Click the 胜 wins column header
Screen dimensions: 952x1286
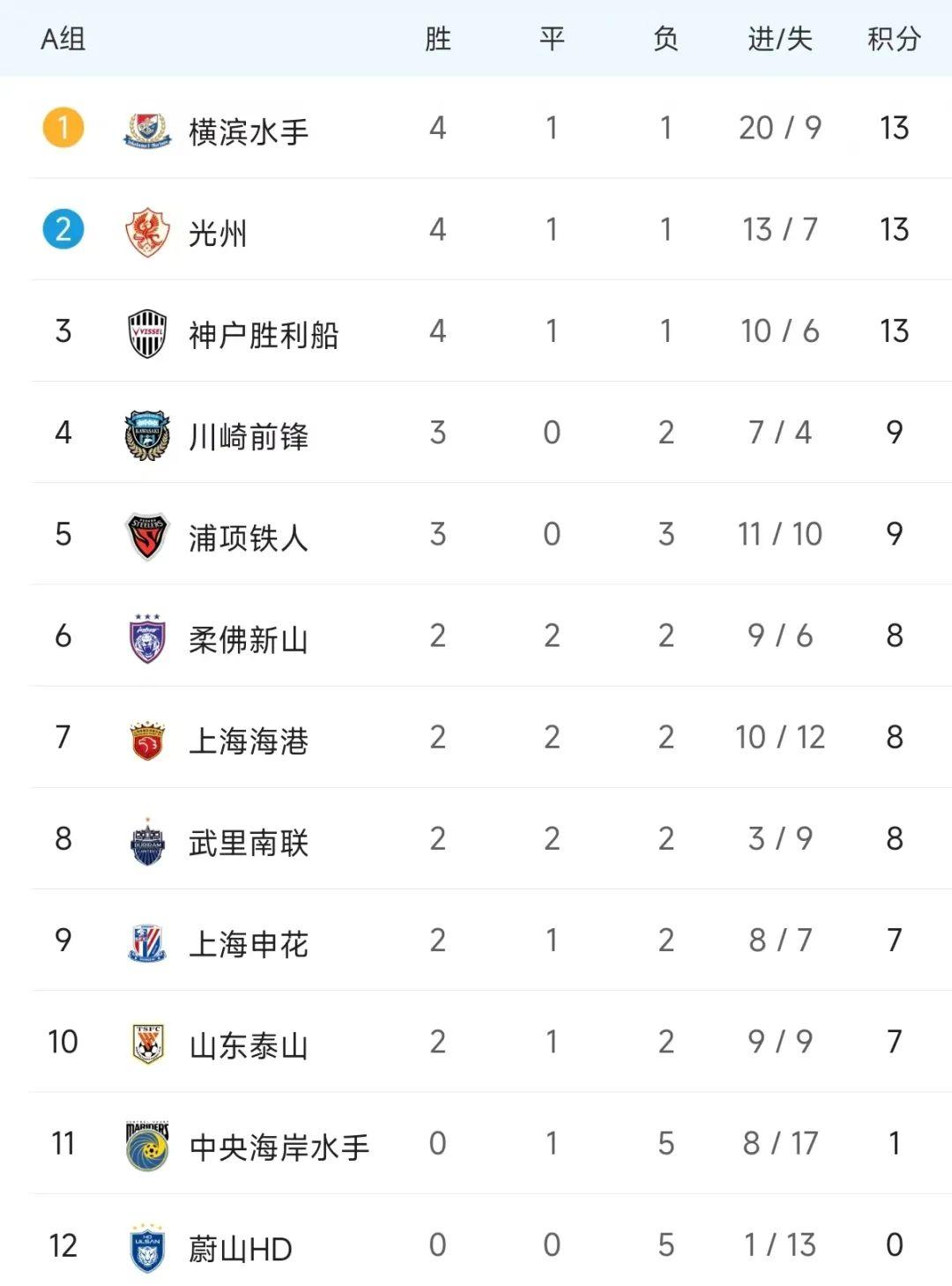[438, 39]
